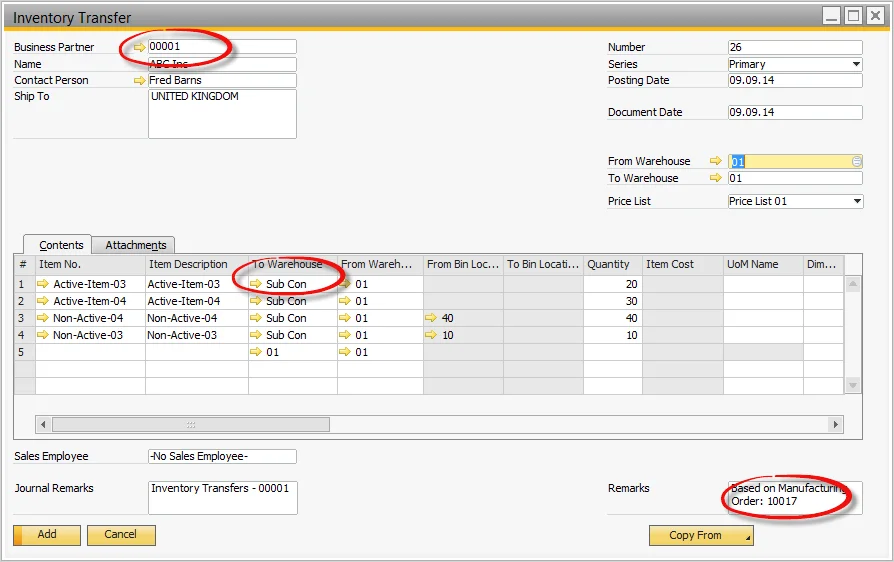894x562 pixels.
Task: Open Business Partner link arrow
Action: (139, 47)
